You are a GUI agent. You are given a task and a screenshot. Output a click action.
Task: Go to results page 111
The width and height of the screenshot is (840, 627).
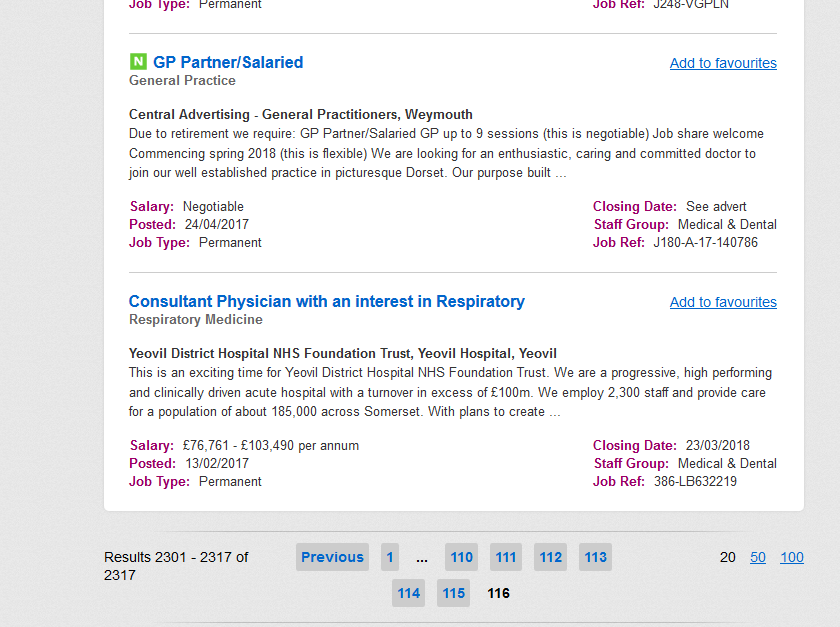[506, 557]
